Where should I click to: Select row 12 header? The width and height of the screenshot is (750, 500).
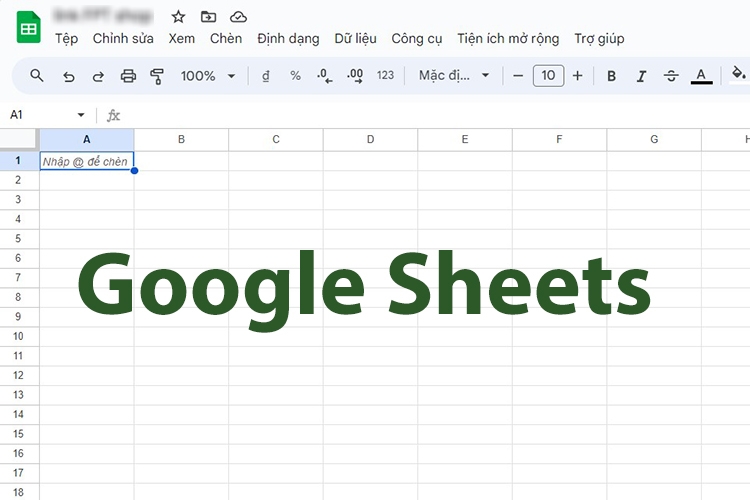[19, 375]
